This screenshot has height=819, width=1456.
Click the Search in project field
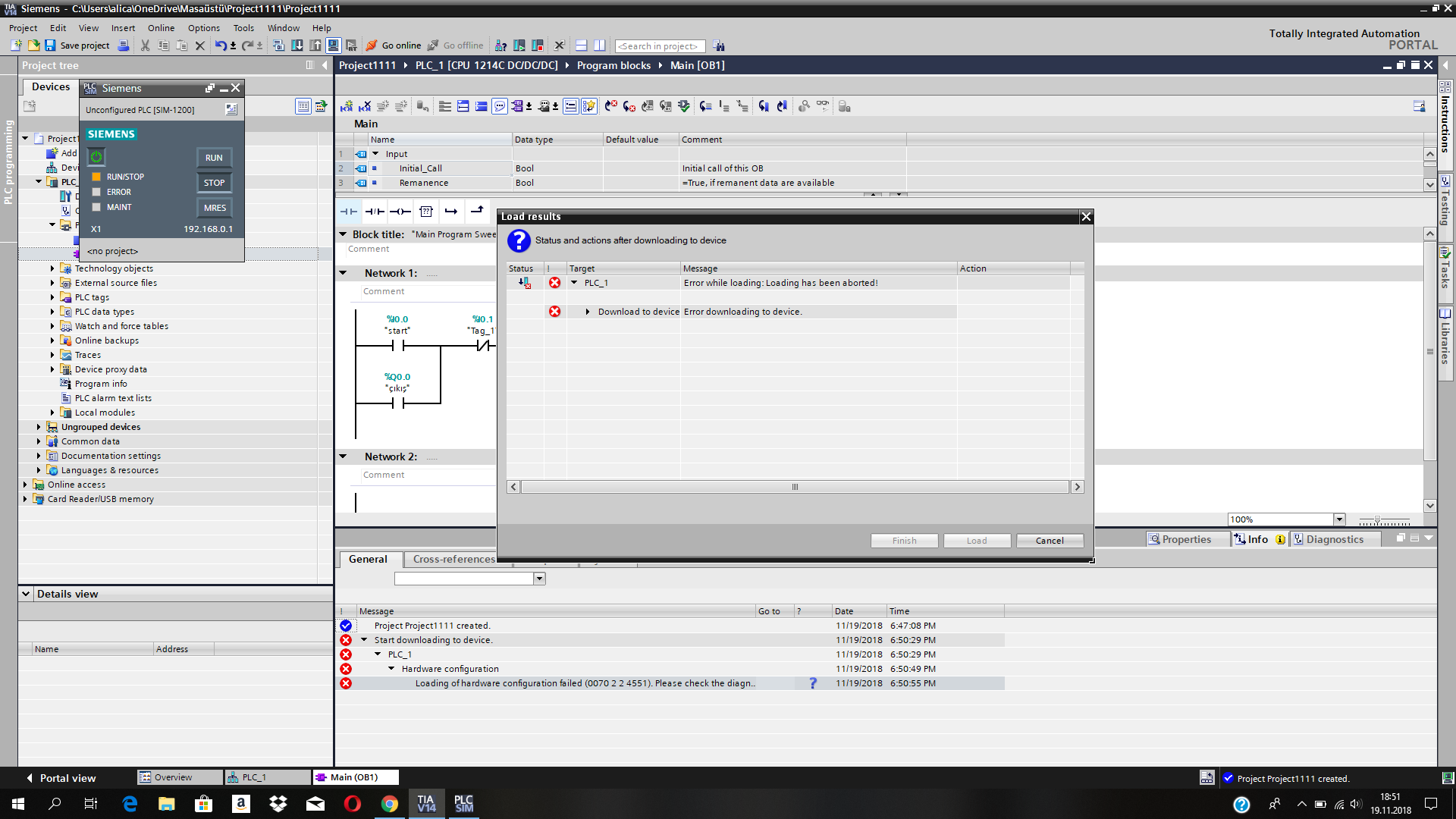pos(660,46)
